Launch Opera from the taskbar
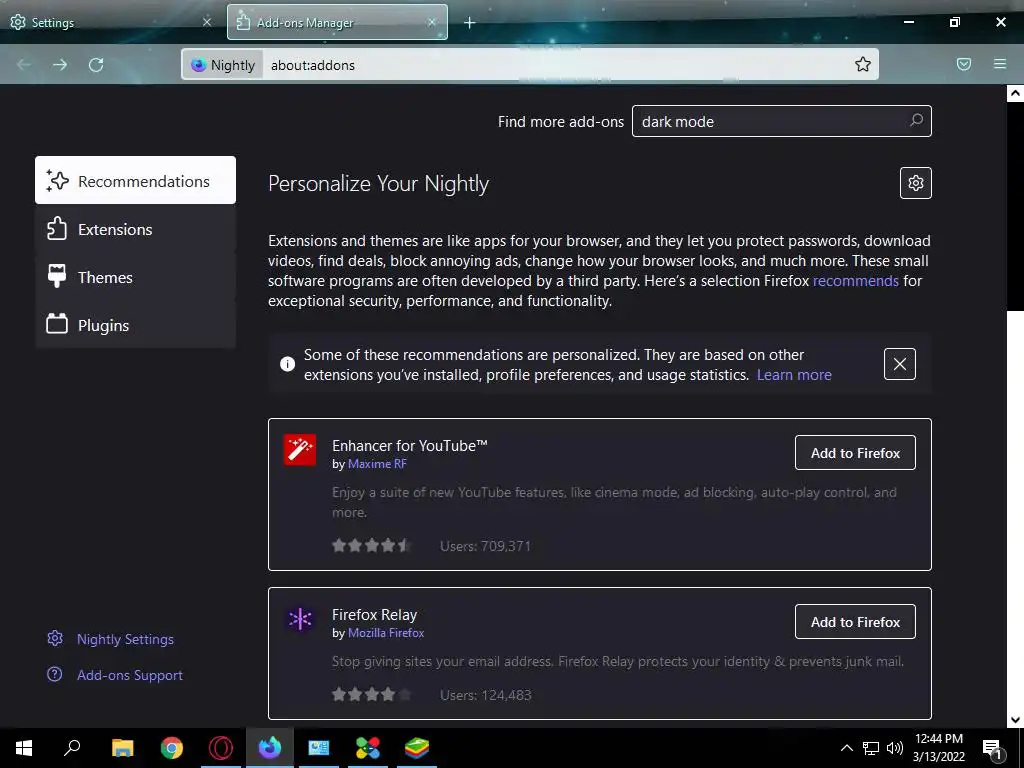This screenshot has width=1024, height=768. (x=221, y=748)
